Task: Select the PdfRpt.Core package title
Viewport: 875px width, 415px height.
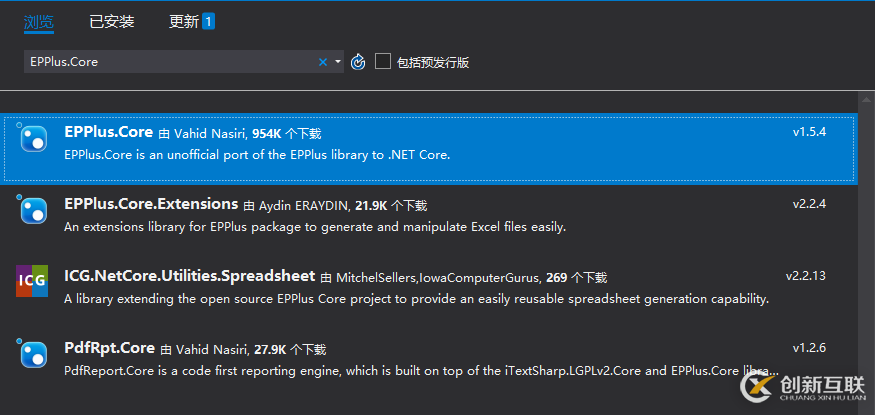Action: coord(109,348)
